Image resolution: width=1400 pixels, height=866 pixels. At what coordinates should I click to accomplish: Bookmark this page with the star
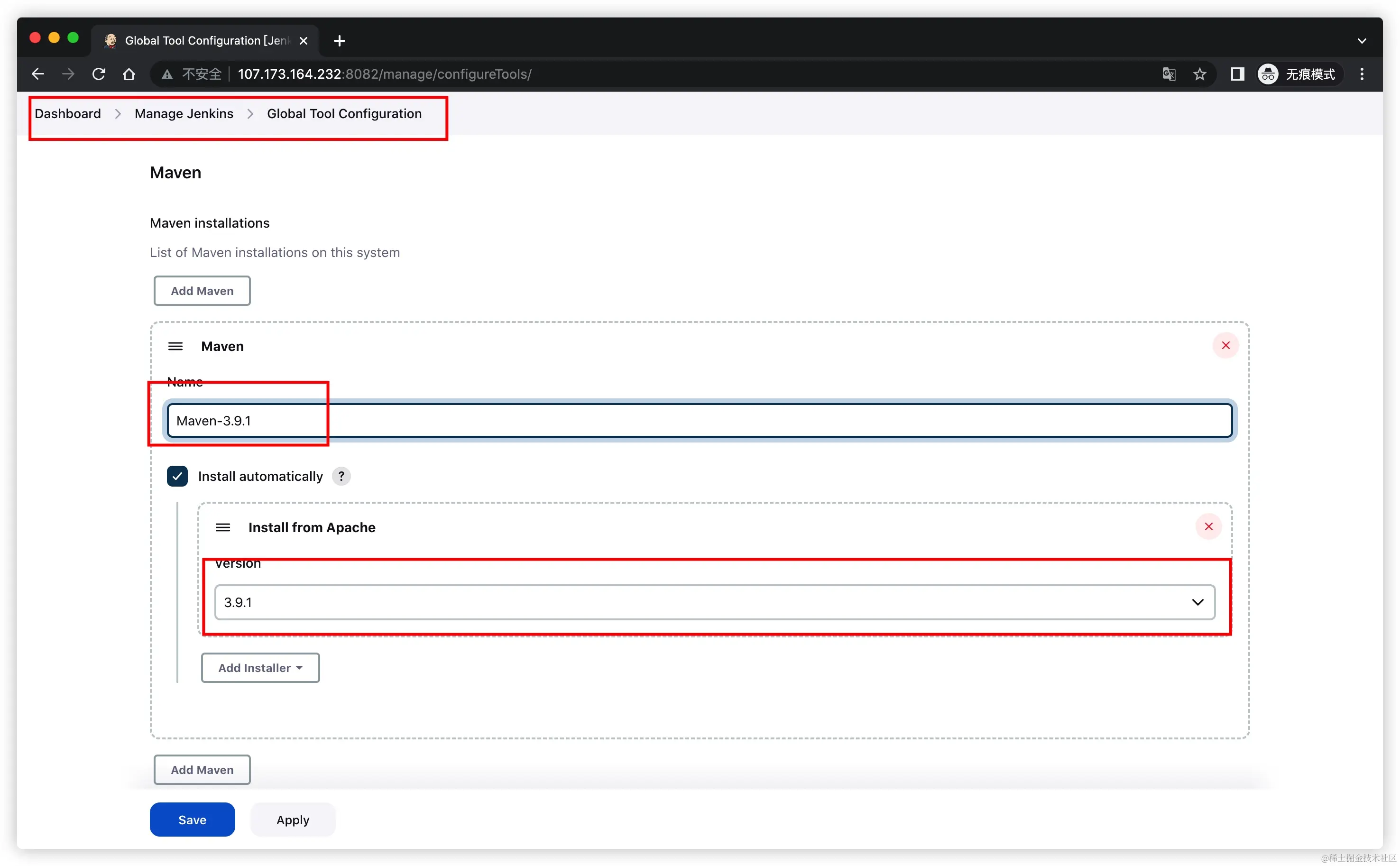coord(1199,74)
